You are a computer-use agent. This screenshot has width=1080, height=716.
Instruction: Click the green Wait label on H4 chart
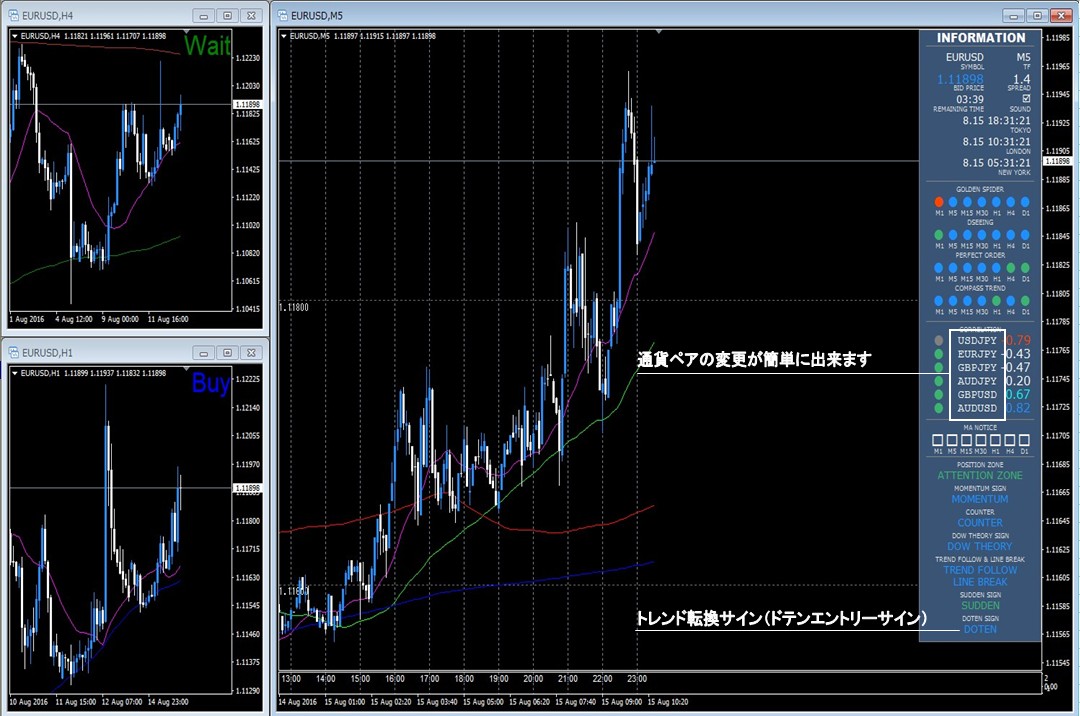207,45
